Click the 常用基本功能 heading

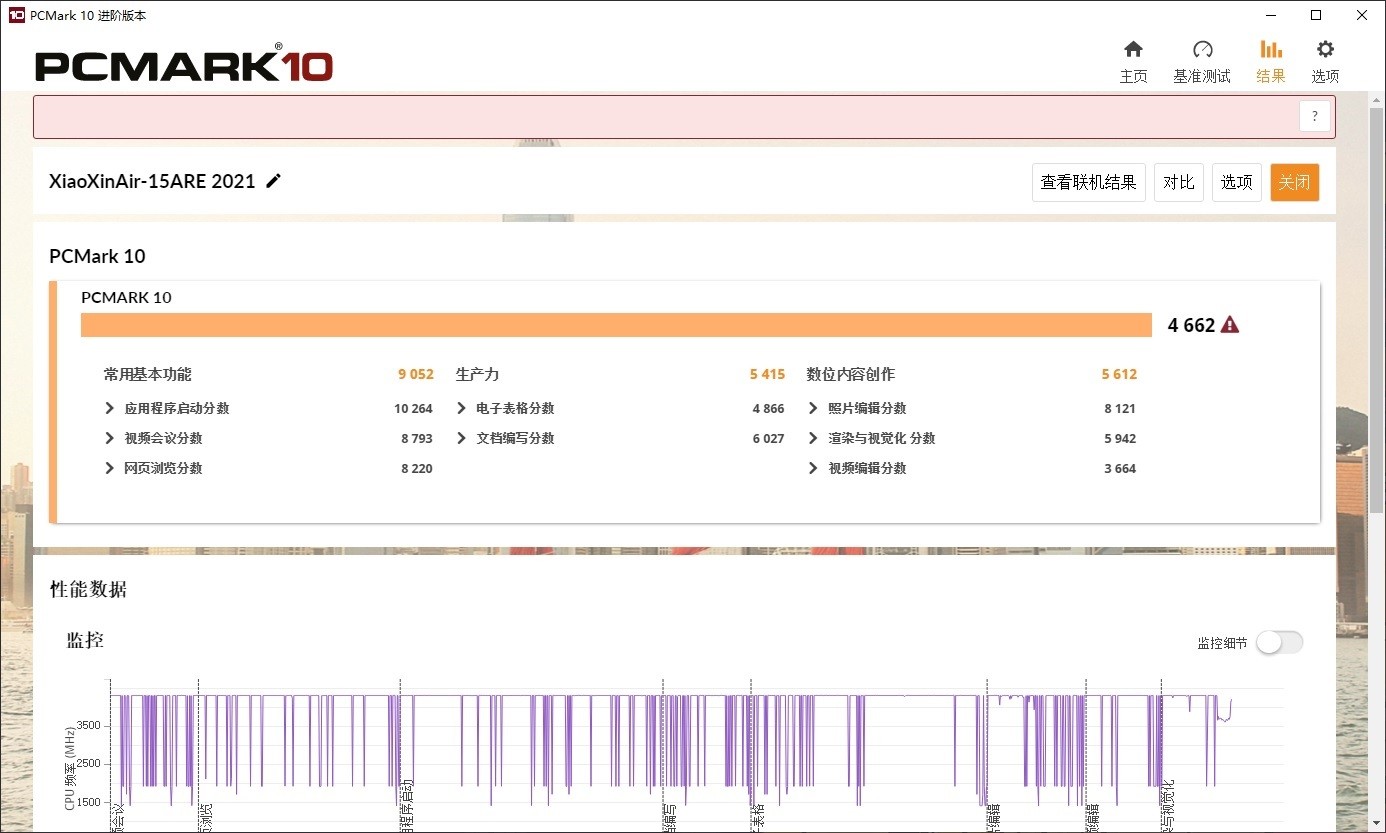tap(147, 374)
